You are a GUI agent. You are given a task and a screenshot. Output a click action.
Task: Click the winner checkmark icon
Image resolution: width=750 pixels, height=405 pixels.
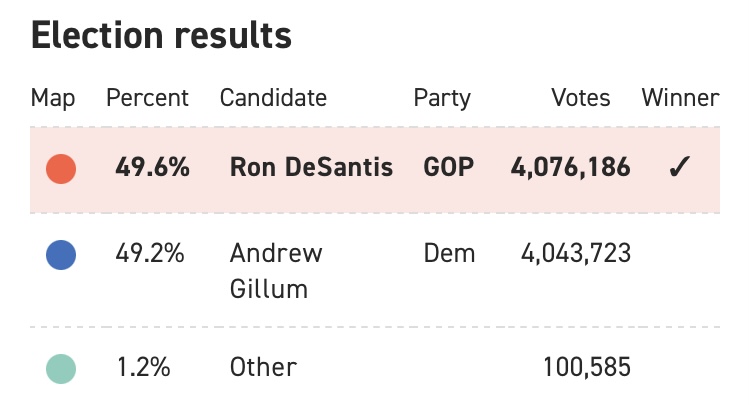[x=679, y=167]
